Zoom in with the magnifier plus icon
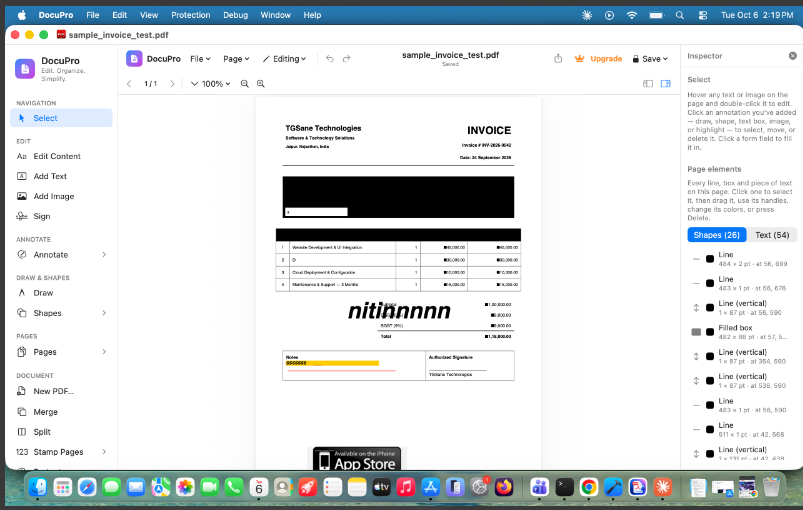Image resolution: width=803 pixels, height=510 pixels. [261, 83]
